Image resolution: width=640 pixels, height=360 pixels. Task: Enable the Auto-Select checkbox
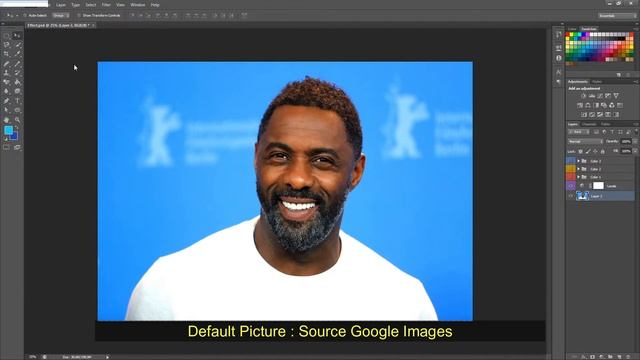[x=24, y=16]
